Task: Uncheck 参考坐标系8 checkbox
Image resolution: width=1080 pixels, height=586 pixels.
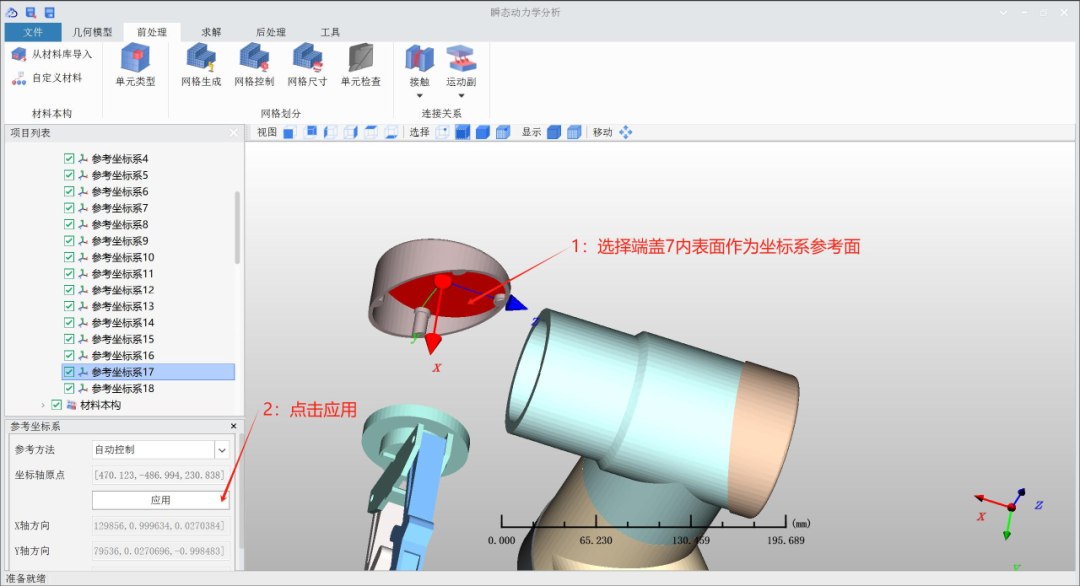Action: tap(69, 224)
